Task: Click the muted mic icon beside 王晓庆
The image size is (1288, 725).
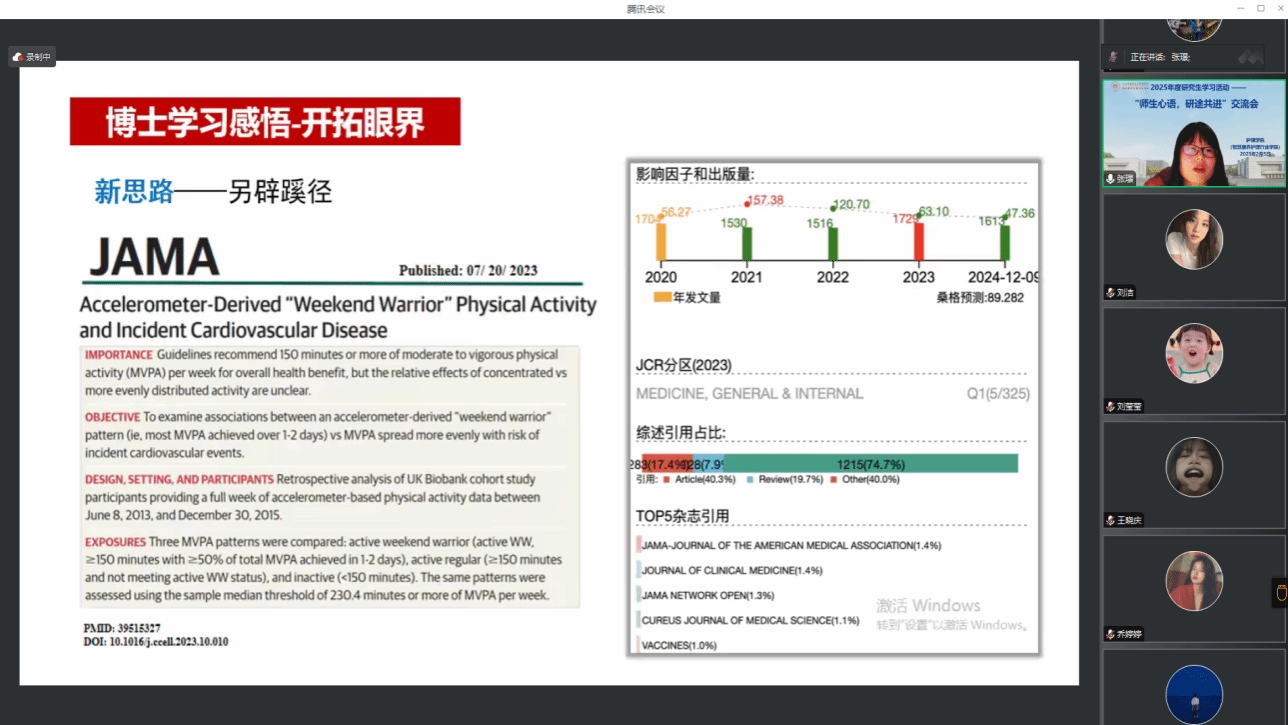Action: tap(1111, 520)
